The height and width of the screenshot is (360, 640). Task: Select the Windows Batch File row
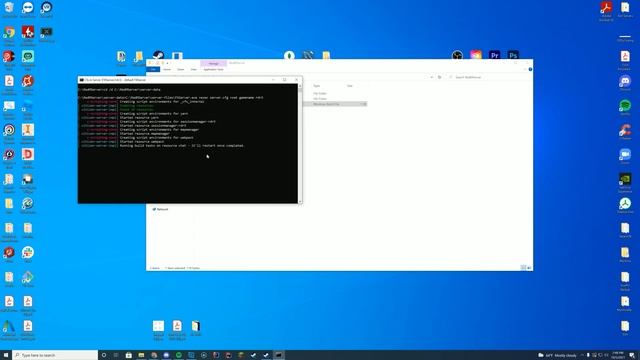335,104
